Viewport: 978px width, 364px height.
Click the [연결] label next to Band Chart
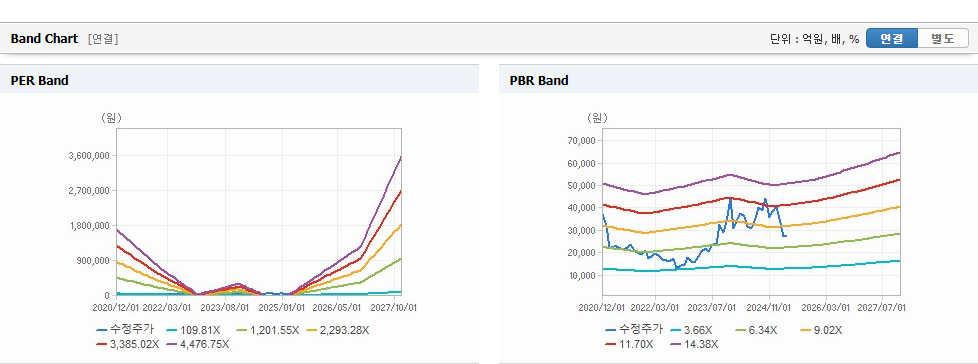[x=103, y=39]
